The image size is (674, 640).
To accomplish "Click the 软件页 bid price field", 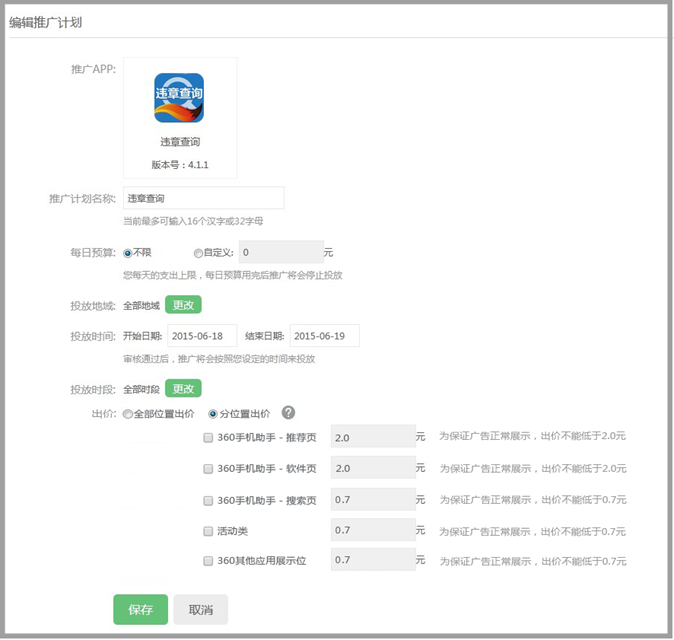I will (373, 468).
